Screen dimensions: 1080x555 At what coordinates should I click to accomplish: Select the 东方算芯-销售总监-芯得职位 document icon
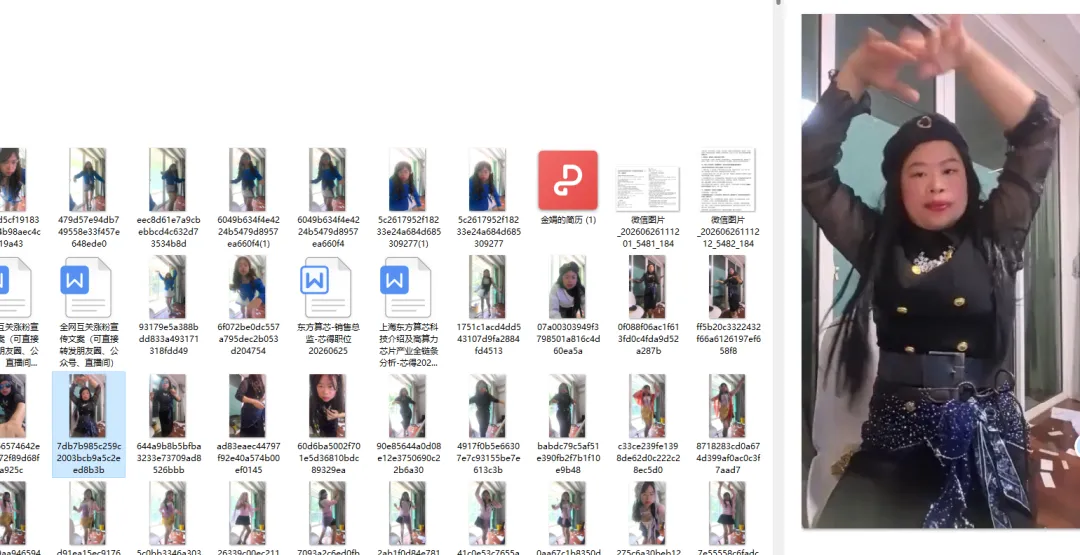pos(326,287)
